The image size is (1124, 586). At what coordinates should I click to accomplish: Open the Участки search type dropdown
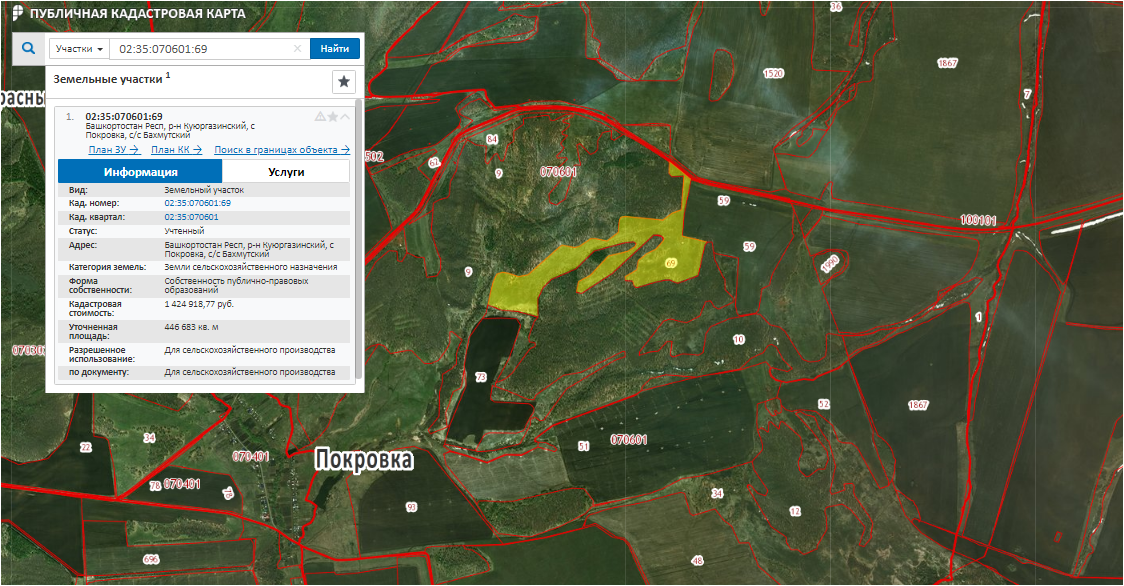pyautogui.click(x=80, y=49)
